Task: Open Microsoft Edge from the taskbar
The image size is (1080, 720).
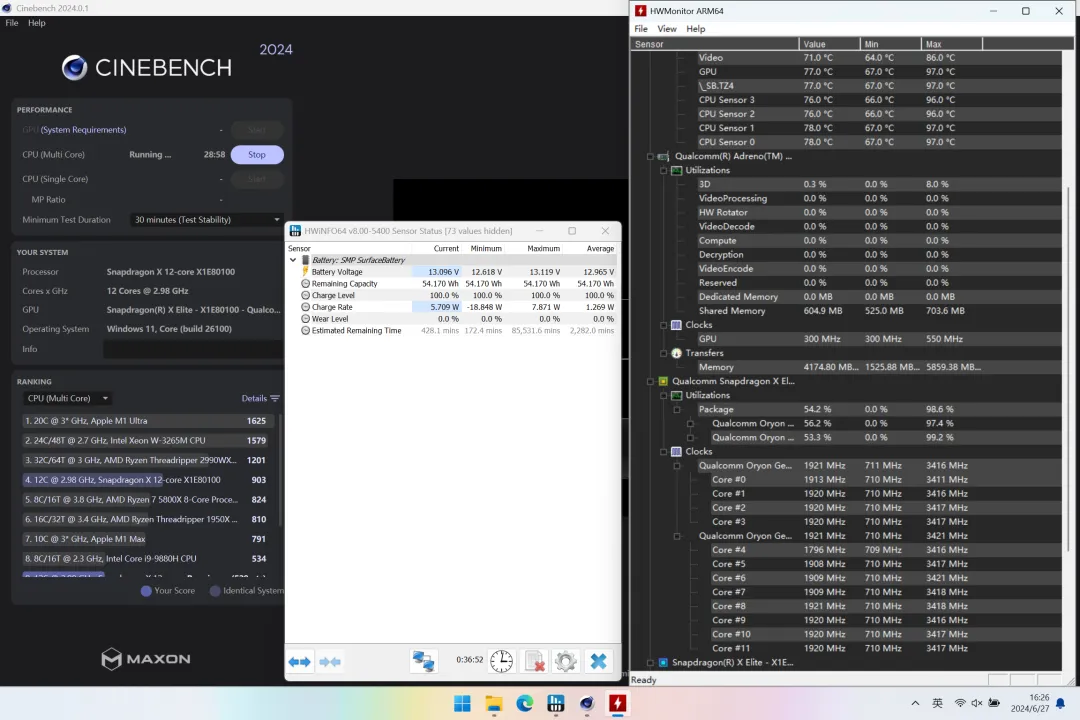Action: point(525,704)
